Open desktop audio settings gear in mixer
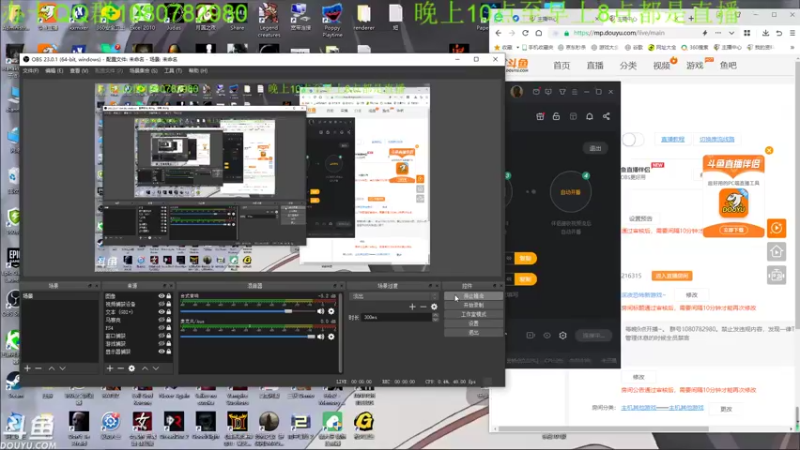800x450 pixels. pos(331,311)
